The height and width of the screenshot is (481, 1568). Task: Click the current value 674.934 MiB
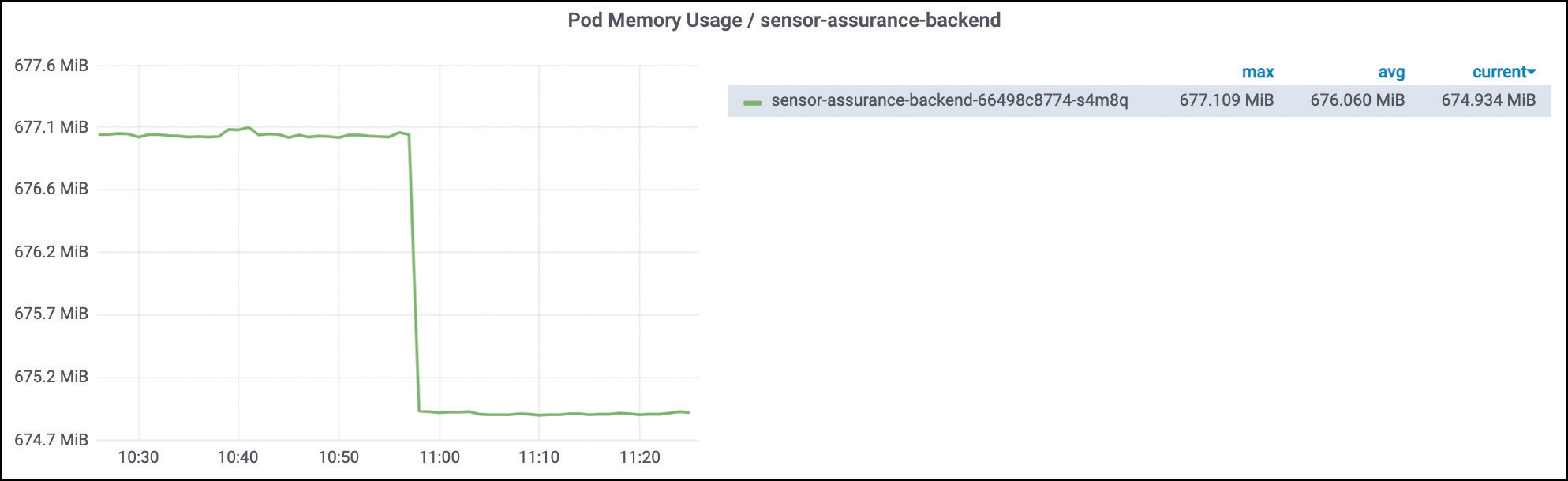tap(1488, 100)
